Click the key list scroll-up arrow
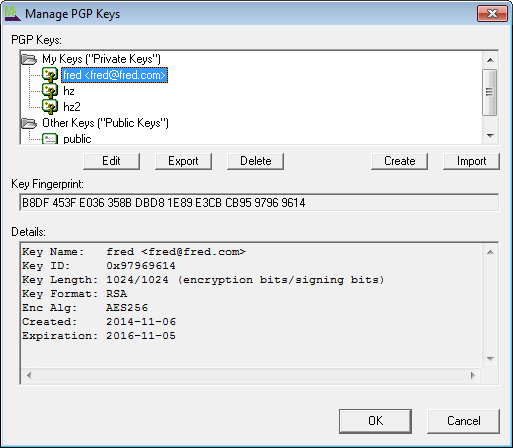Viewport: 513px width, 448px height. (490, 60)
